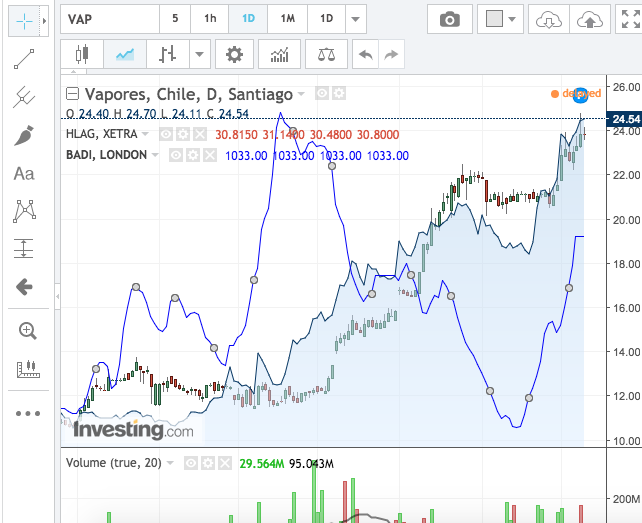Screen dimensions: 642x523
Task: Remove the BADI, LONDON comparison series
Action: pyautogui.click(x=210, y=155)
